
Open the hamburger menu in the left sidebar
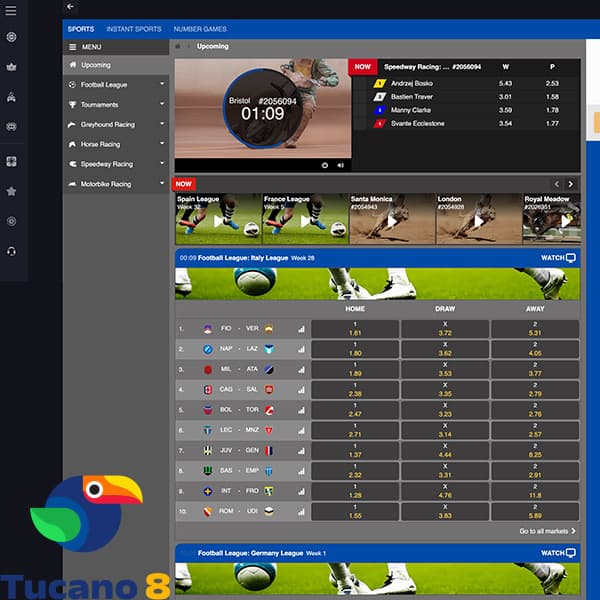11,10
